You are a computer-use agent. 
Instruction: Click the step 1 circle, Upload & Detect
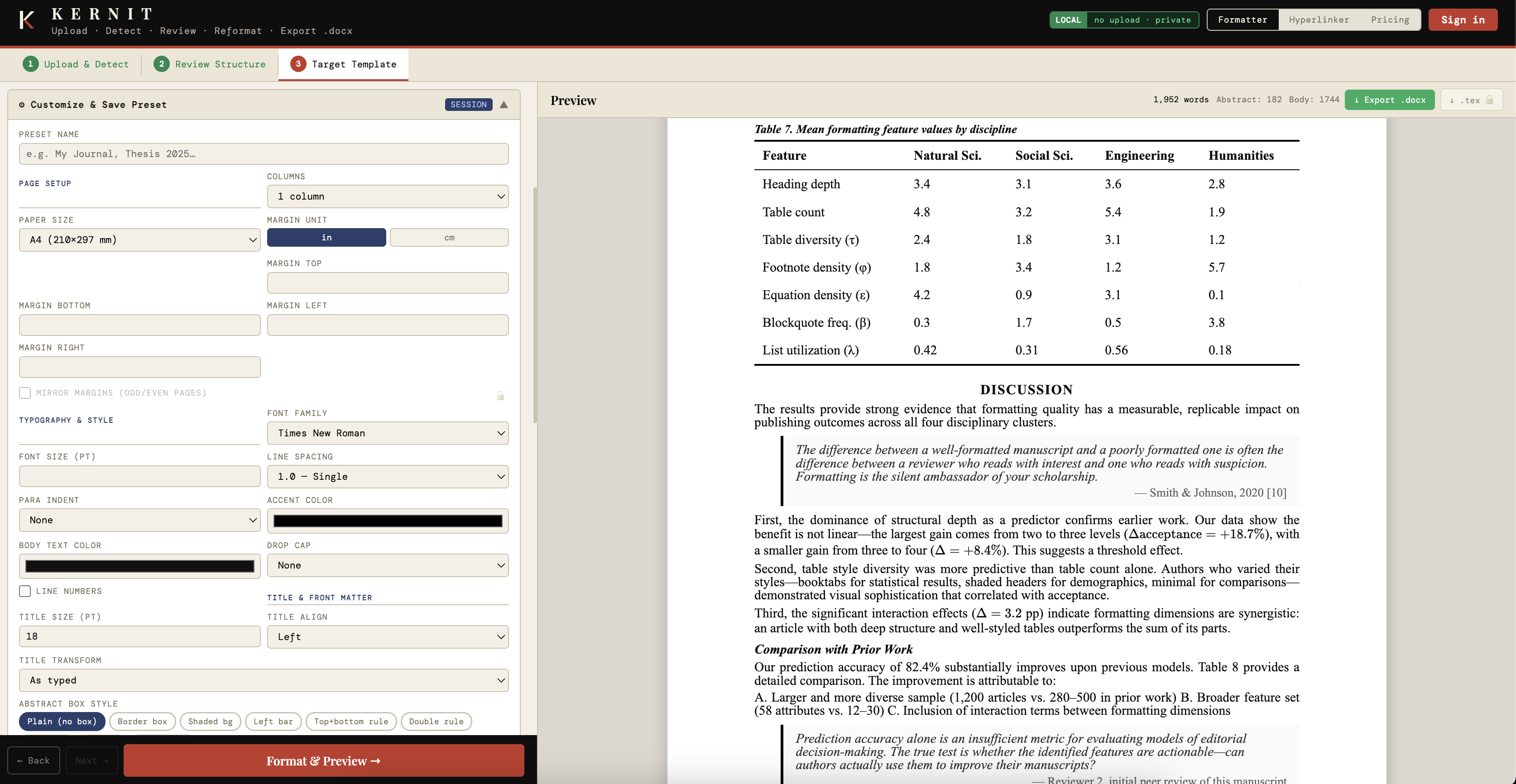[31, 64]
